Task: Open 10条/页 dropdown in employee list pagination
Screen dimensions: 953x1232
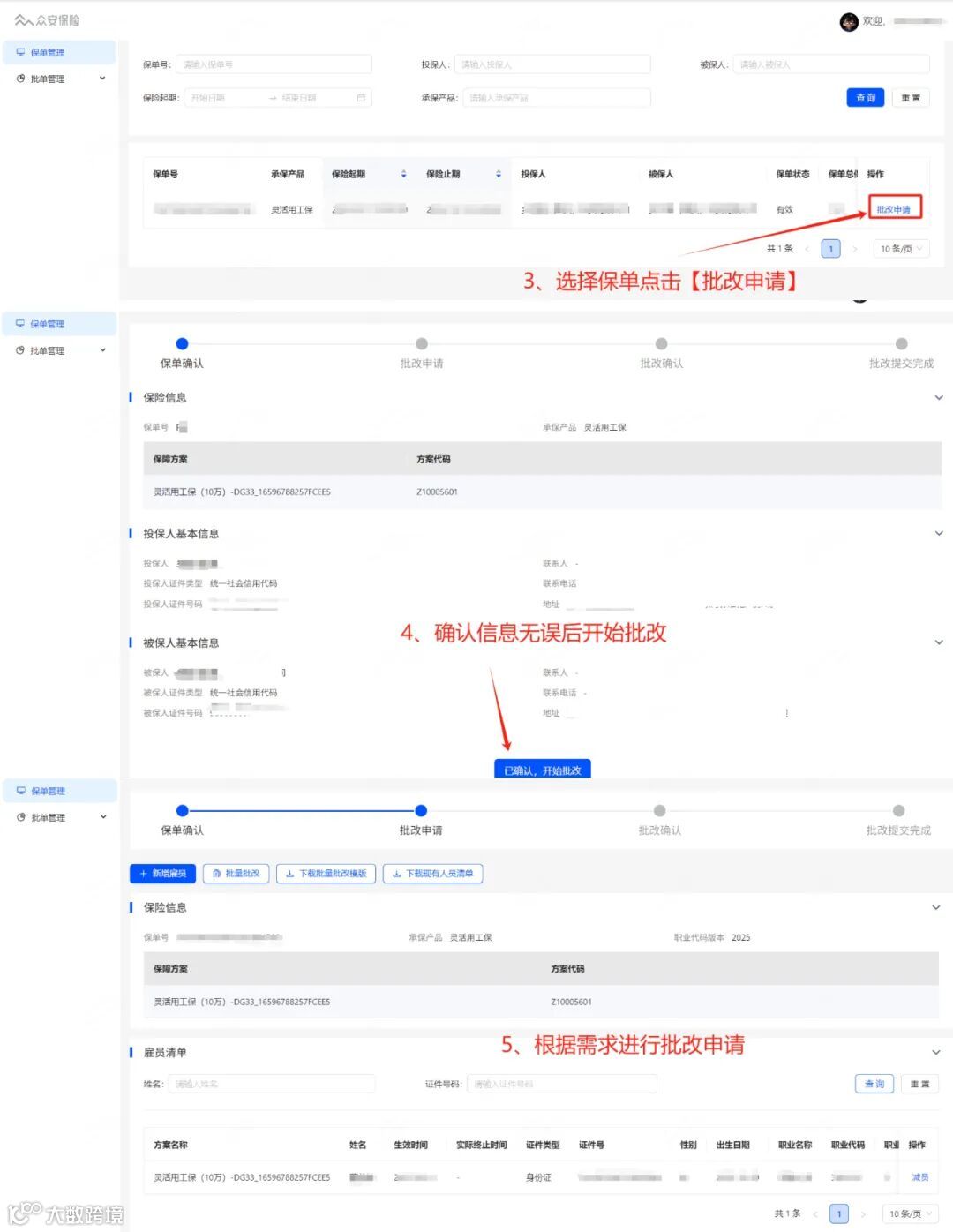Action: (x=911, y=1213)
